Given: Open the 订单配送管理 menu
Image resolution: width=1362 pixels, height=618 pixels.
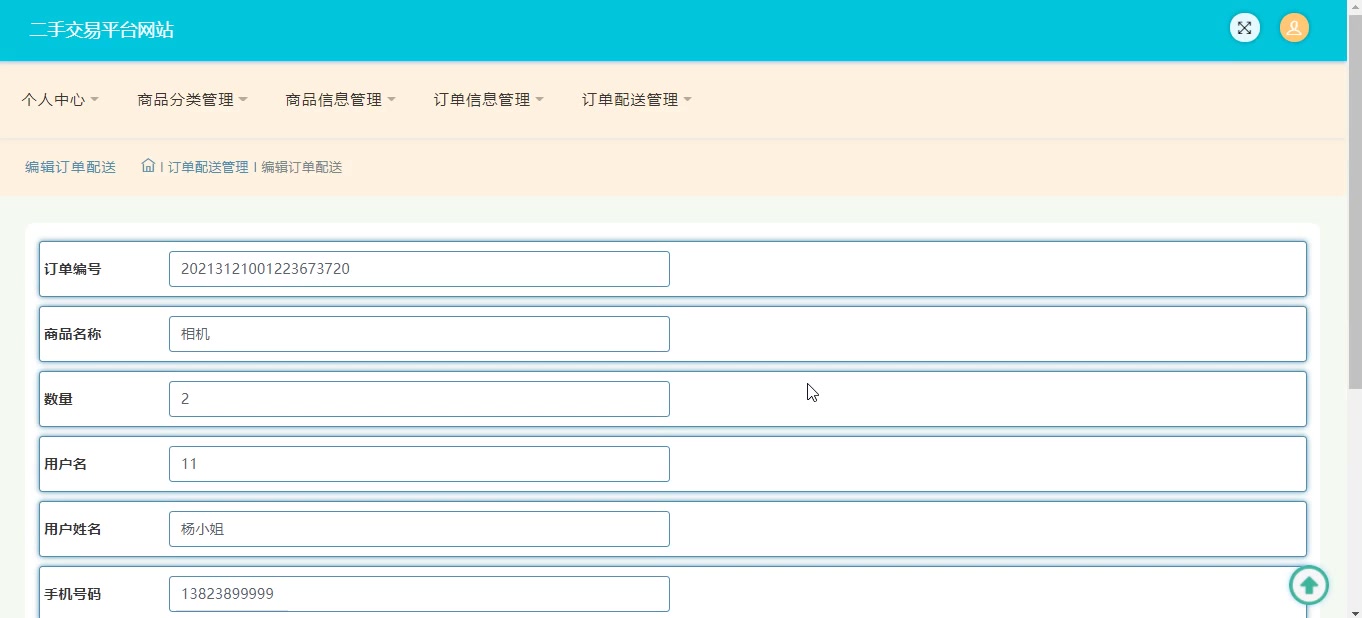Looking at the screenshot, I should coord(636,100).
